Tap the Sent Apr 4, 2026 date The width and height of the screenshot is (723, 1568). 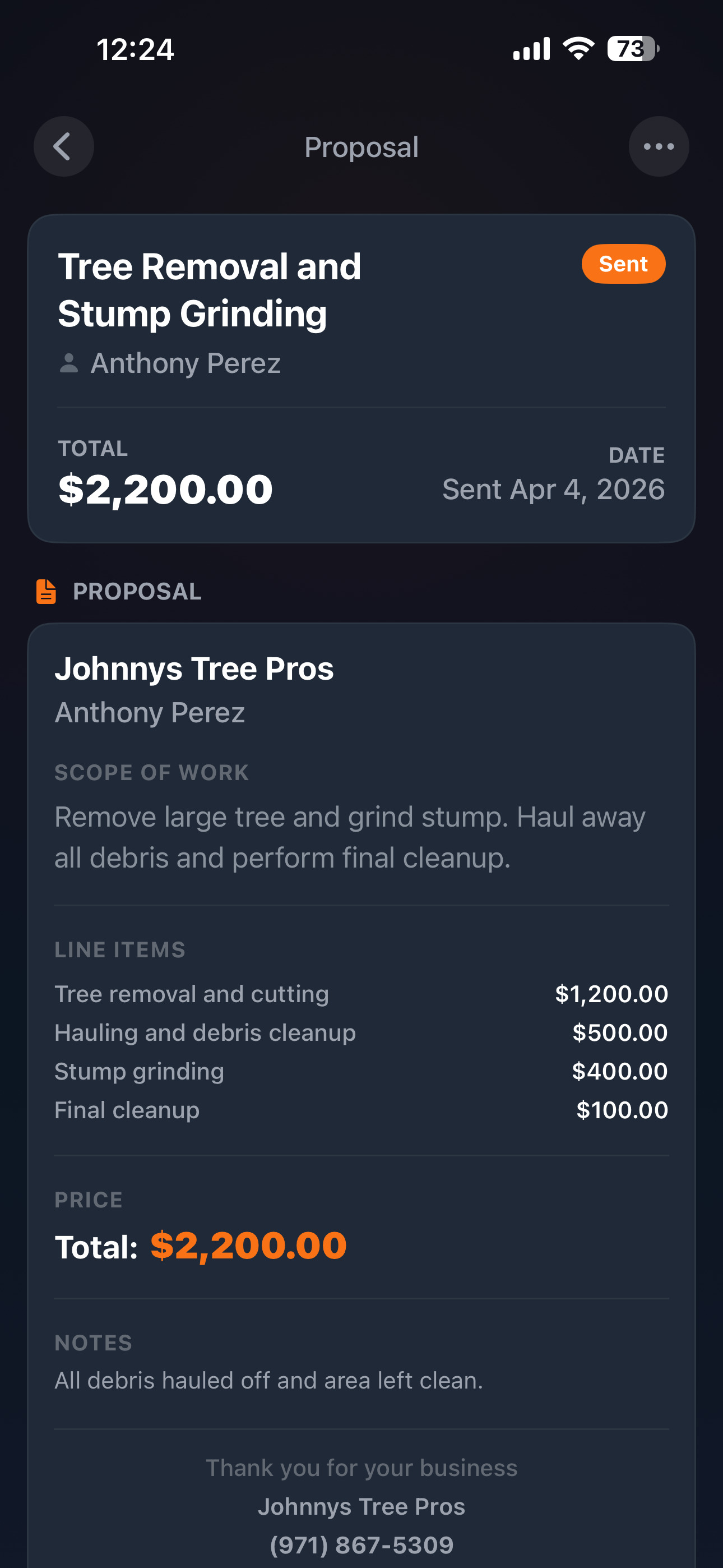(x=553, y=490)
